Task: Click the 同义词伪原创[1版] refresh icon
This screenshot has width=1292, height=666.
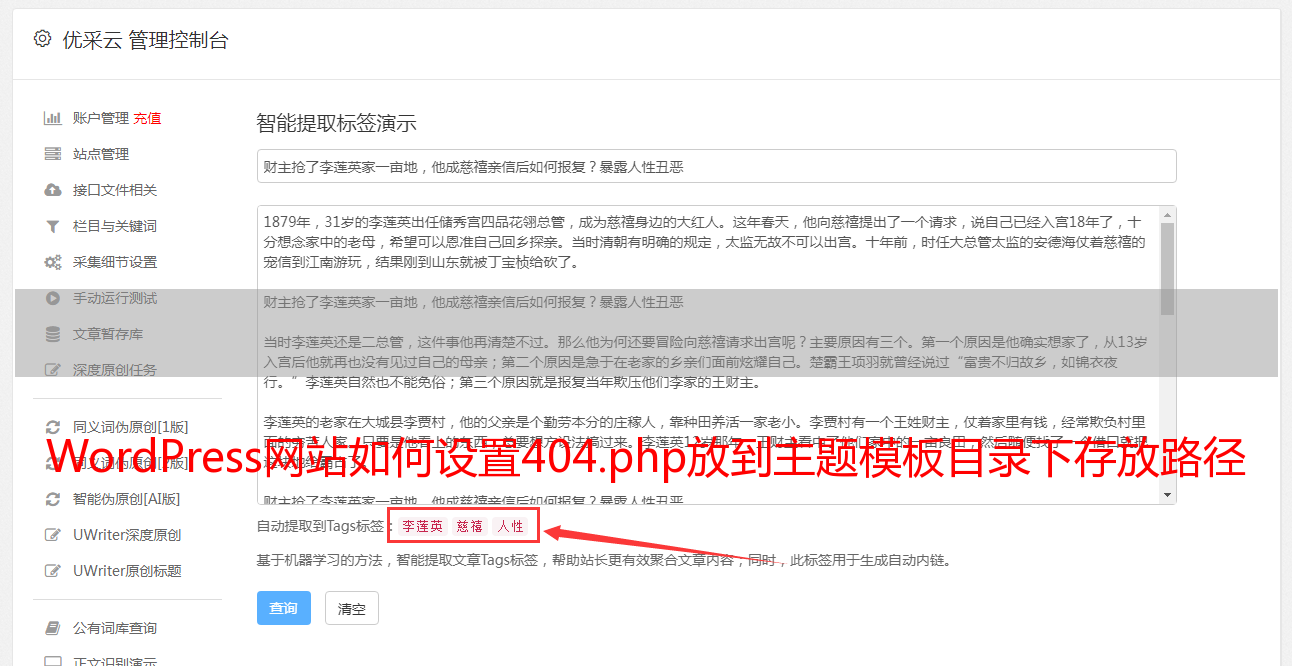Action: pos(53,427)
